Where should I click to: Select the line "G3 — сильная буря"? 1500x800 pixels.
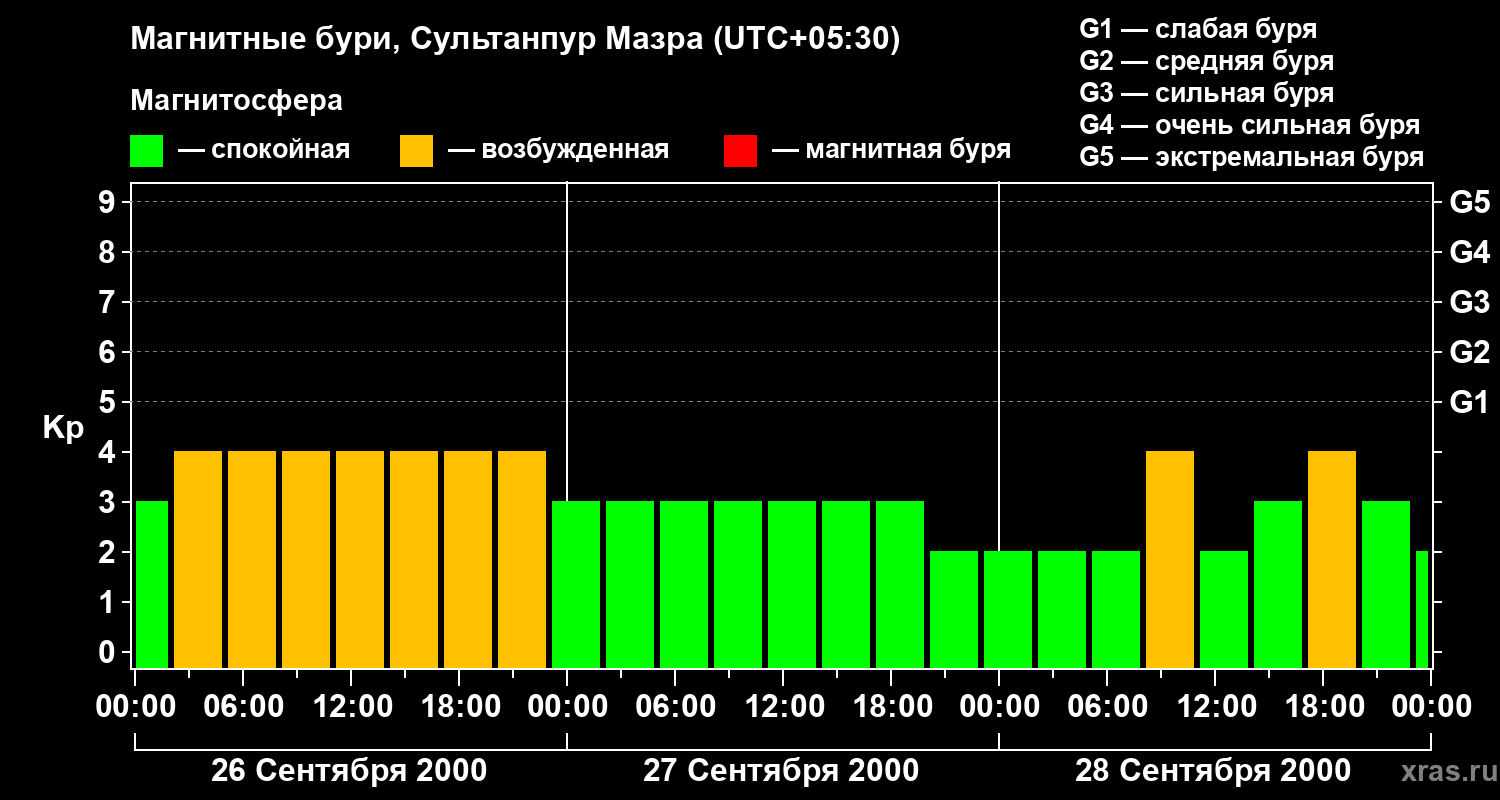(x=1207, y=93)
